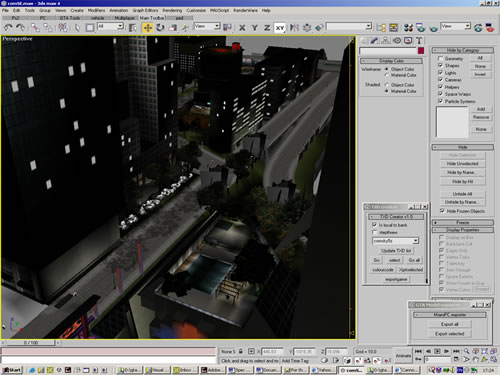Click Play Animation button
The height and width of the screenshot is (375, 500).
(437, 351)
